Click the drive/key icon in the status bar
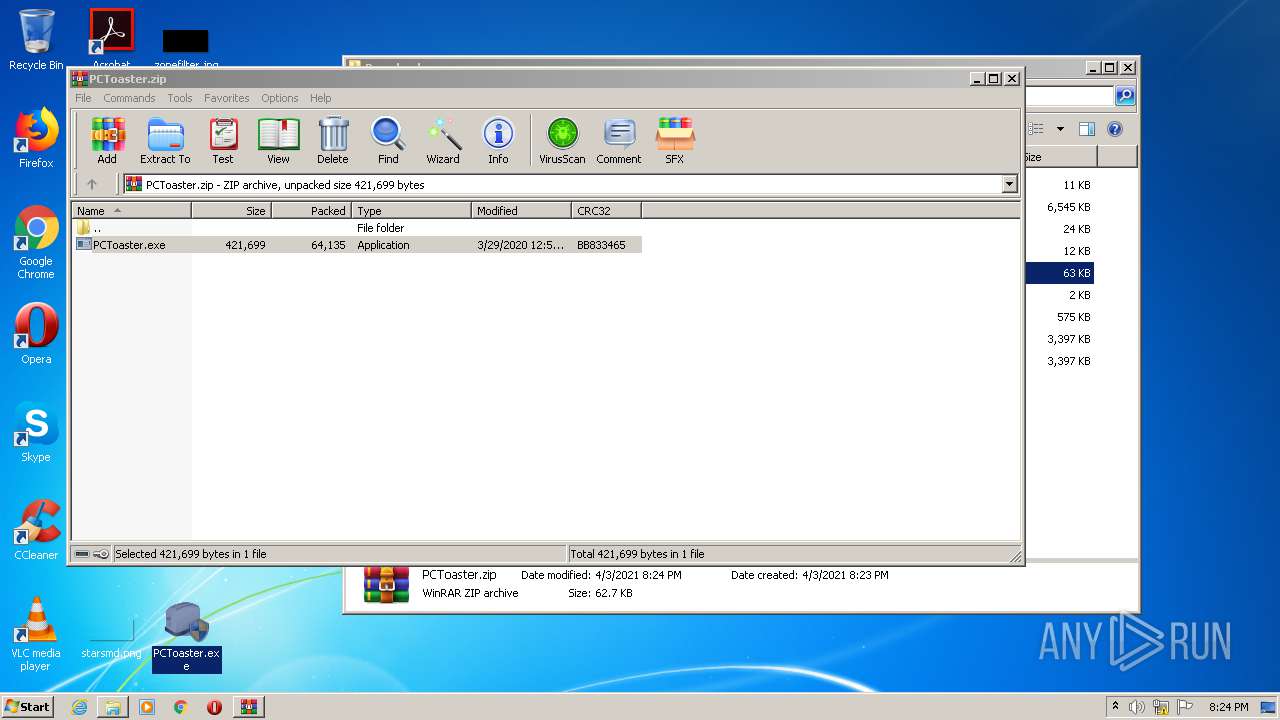 (91, 554)
